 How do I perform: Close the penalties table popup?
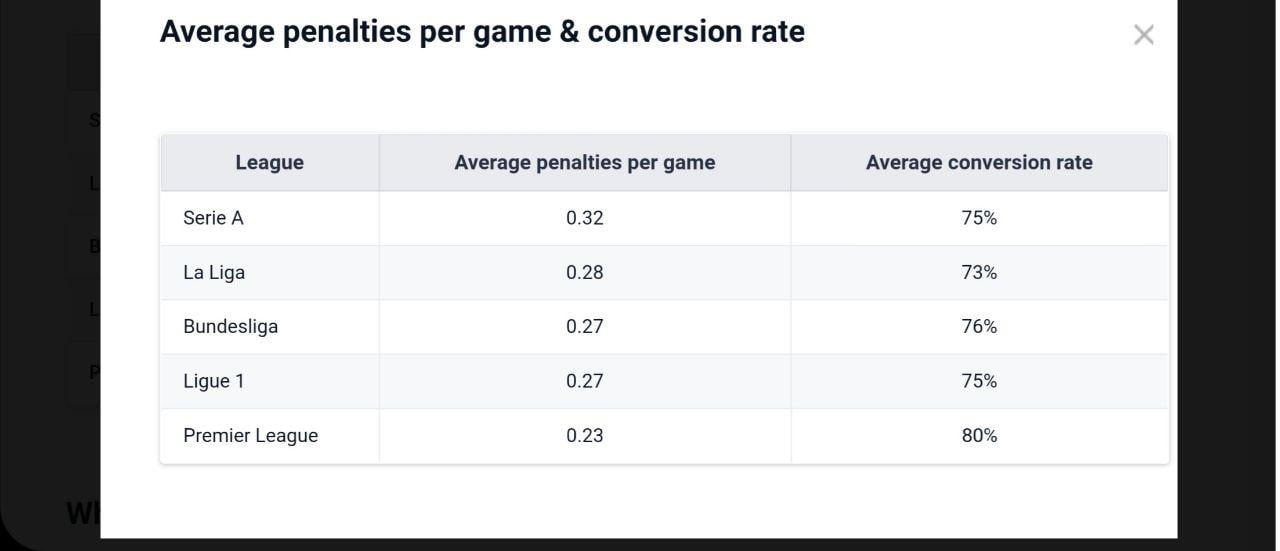click(x=1143, y=35)
